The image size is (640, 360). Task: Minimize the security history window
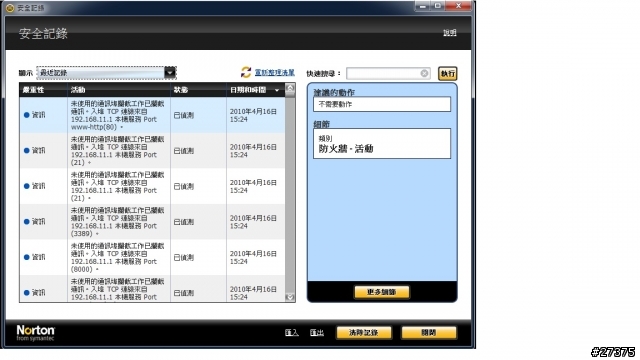(423, 6)
